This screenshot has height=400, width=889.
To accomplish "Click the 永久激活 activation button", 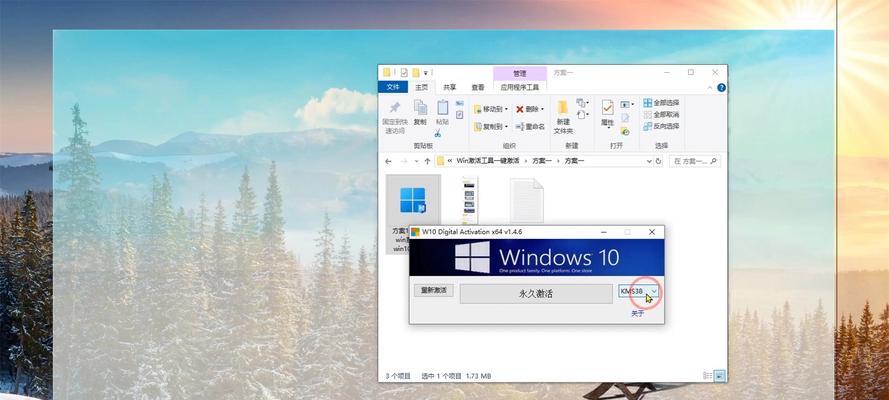I will point(536,293).
